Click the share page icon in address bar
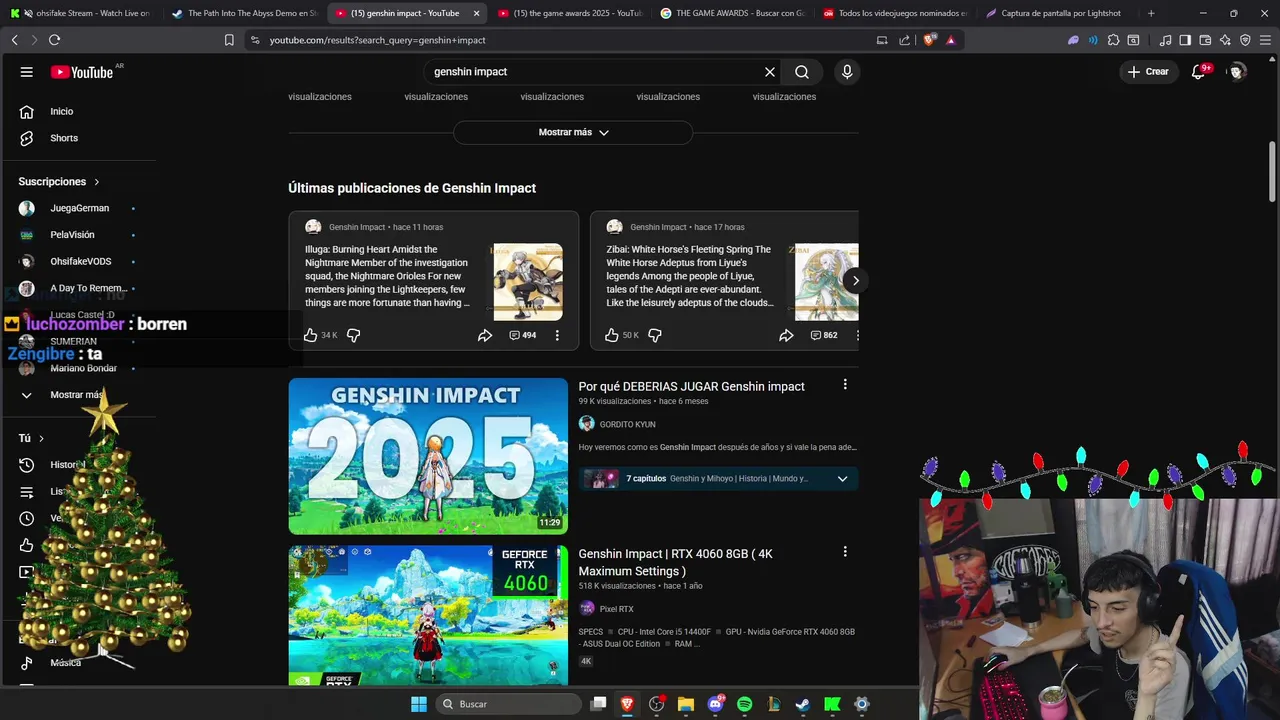Viewport: 1280px width, 720px height. click(x=905, y=40)
